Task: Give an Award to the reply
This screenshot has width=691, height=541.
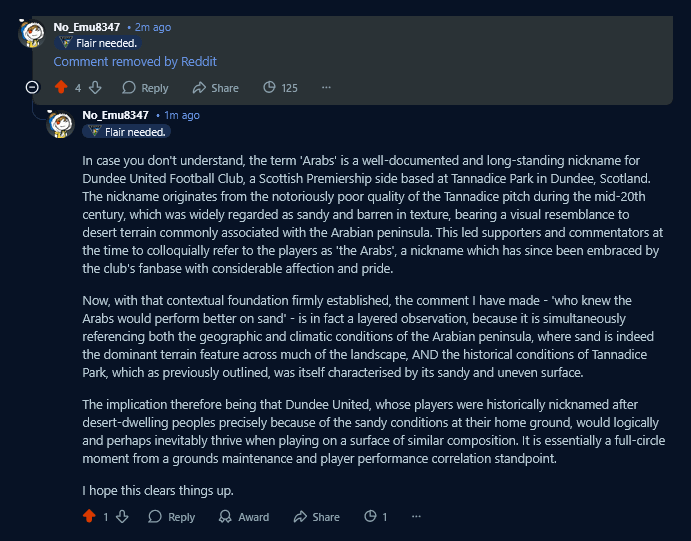Action: [243, 517]
